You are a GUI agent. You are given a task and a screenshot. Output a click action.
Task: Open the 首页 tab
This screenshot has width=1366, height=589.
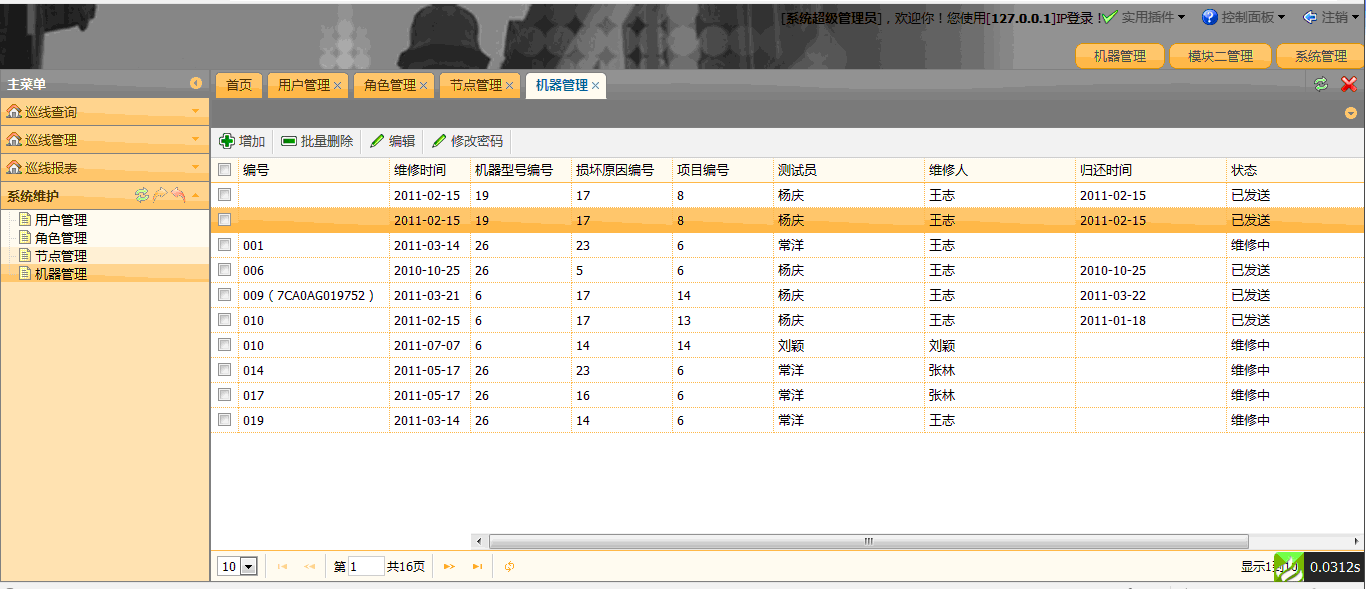[238, 86]
